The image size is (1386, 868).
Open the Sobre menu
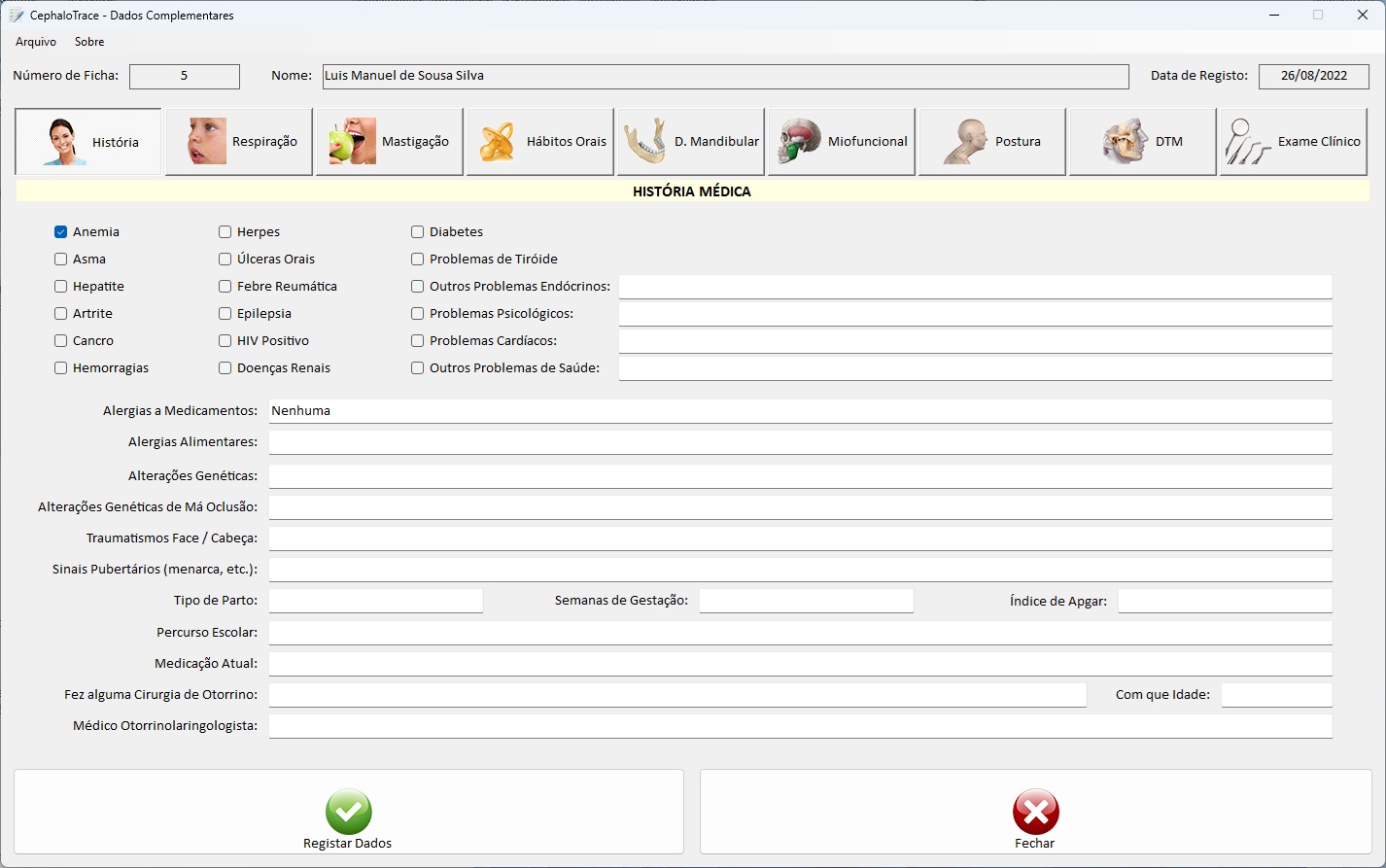89,42
